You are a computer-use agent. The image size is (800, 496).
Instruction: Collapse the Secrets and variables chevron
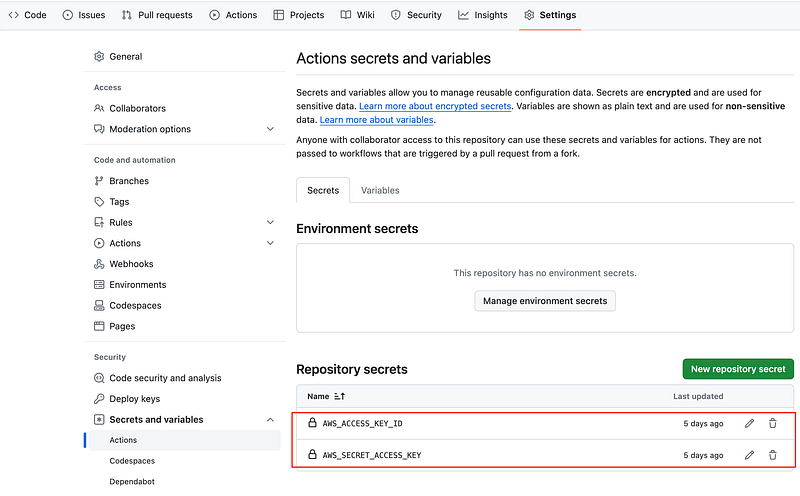270,419
